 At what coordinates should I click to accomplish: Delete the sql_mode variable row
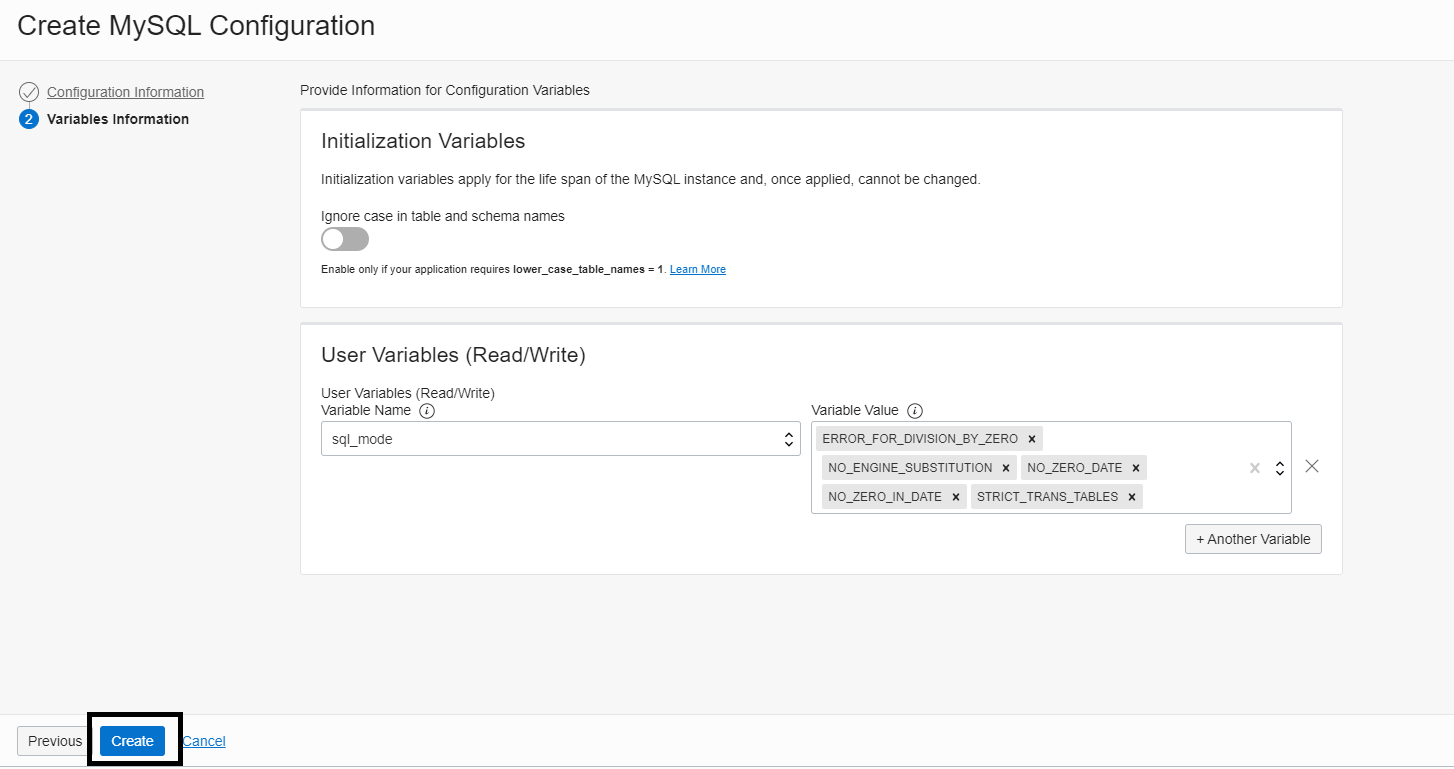click(x=1312, y=467)
